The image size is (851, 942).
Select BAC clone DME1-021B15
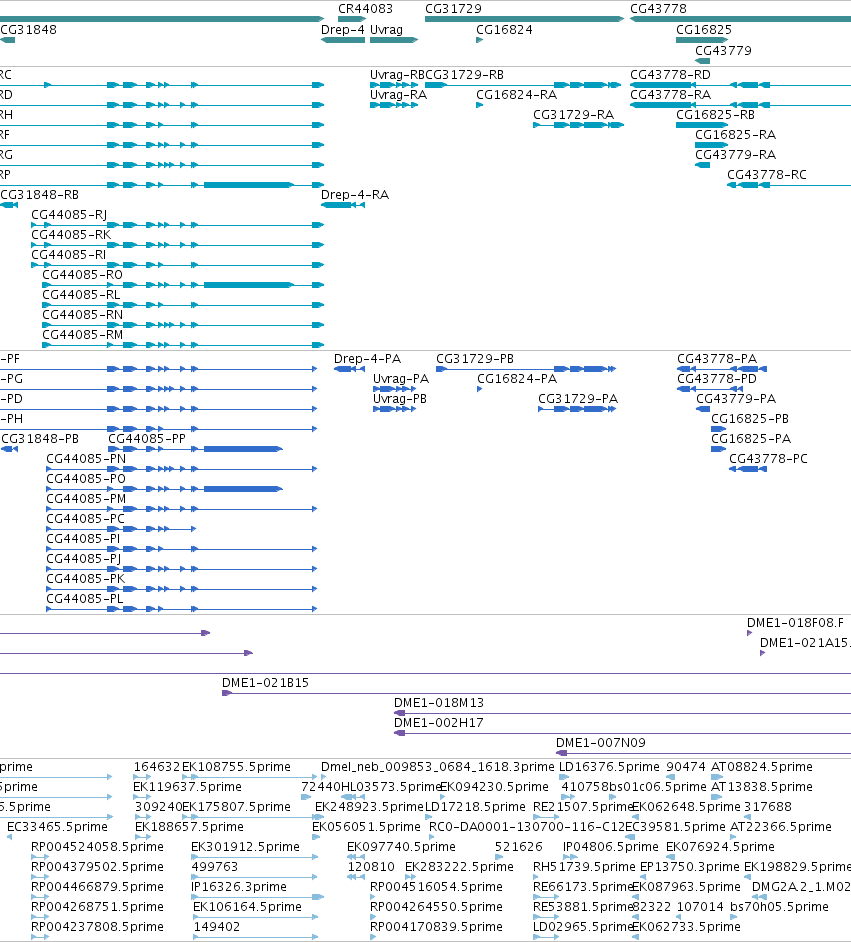[x=265, y=683]
